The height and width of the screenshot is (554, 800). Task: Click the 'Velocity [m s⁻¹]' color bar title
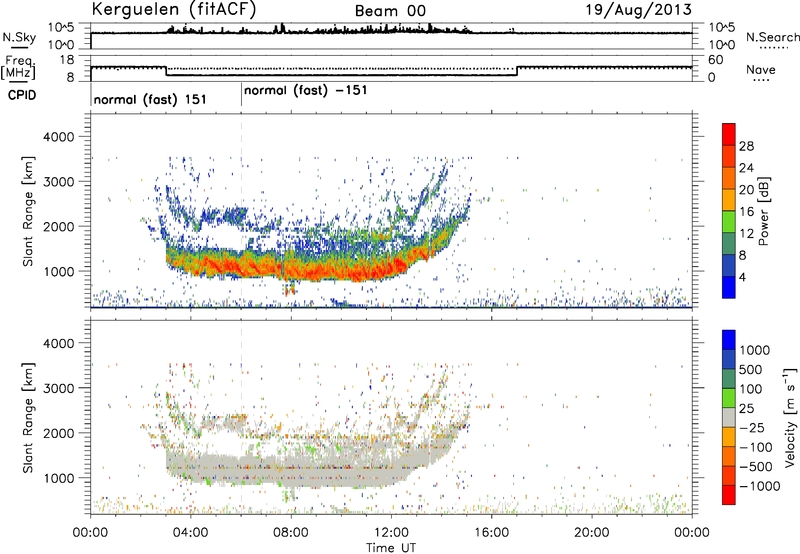pyautogui.click(x=790, y=417)
